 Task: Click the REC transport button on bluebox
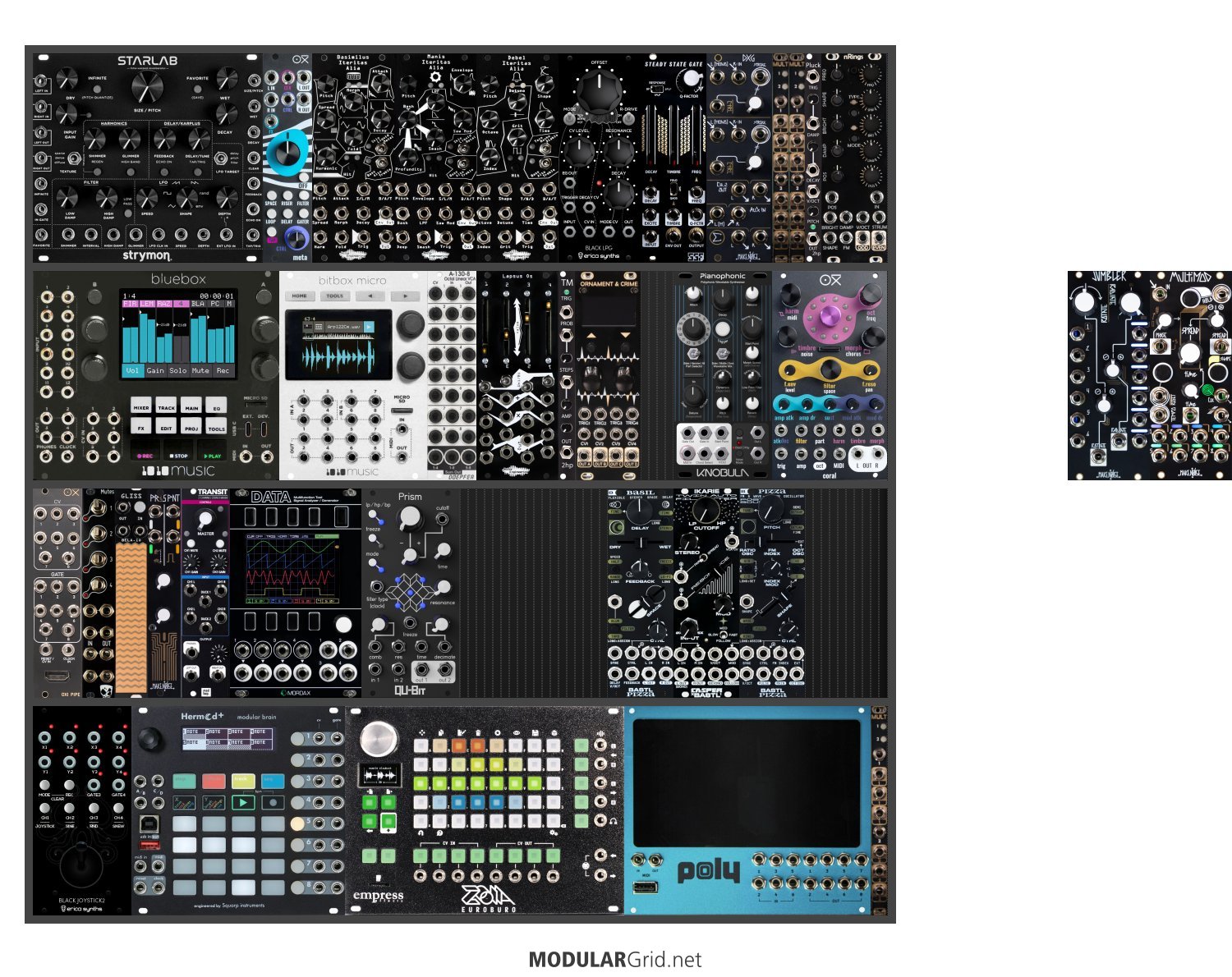pos(145,450)
